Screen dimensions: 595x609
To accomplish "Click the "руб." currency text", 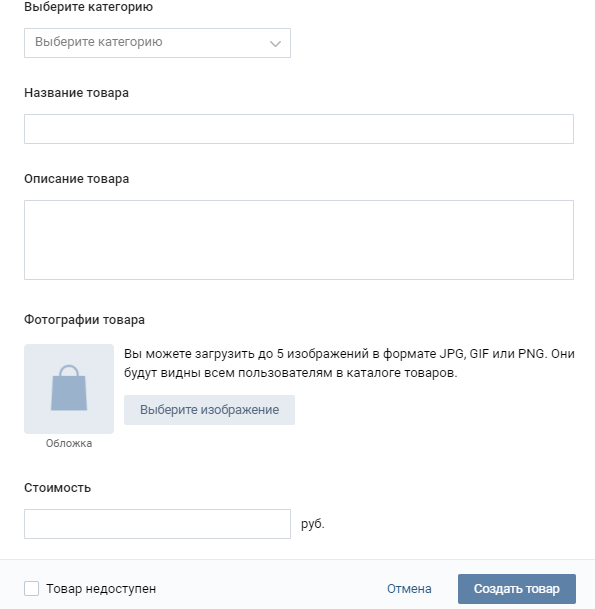I will [x=313, y=524].
